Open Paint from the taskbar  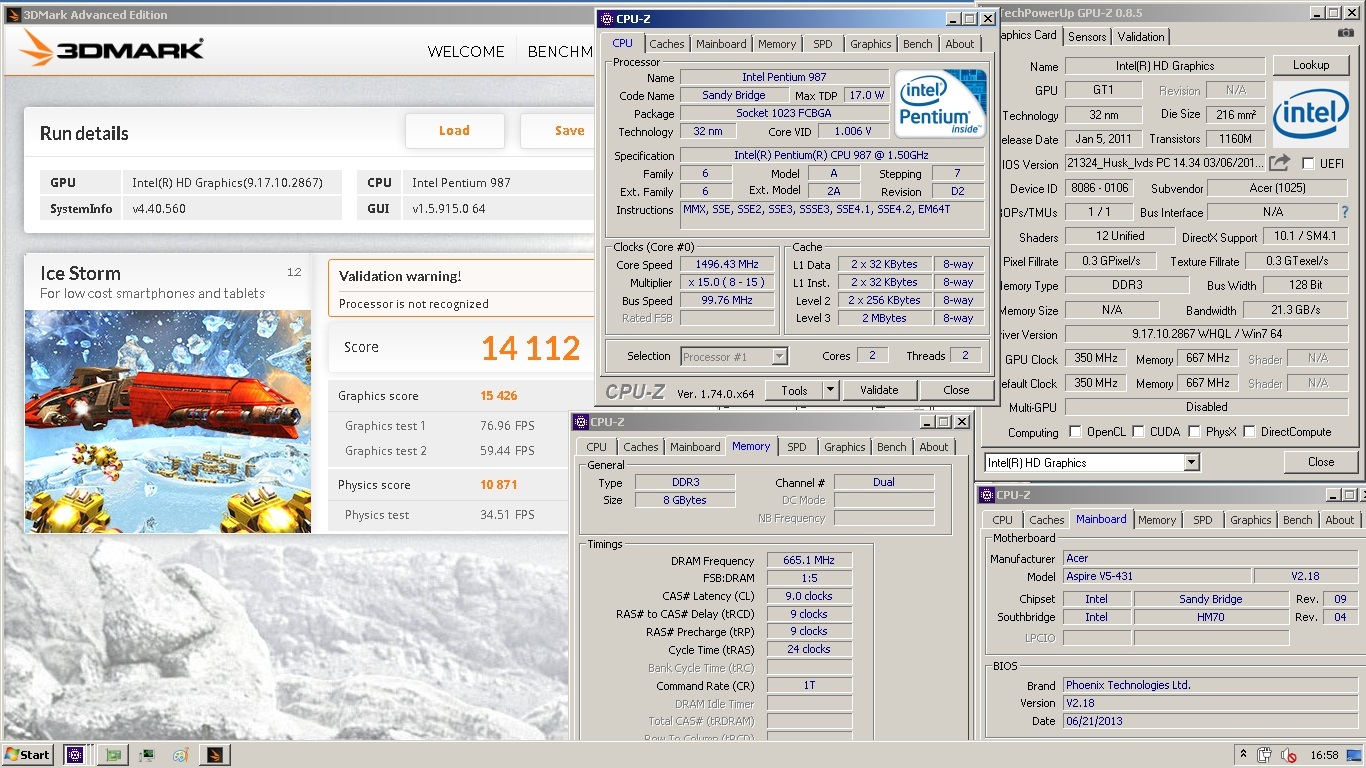click(x=180, y=755)
